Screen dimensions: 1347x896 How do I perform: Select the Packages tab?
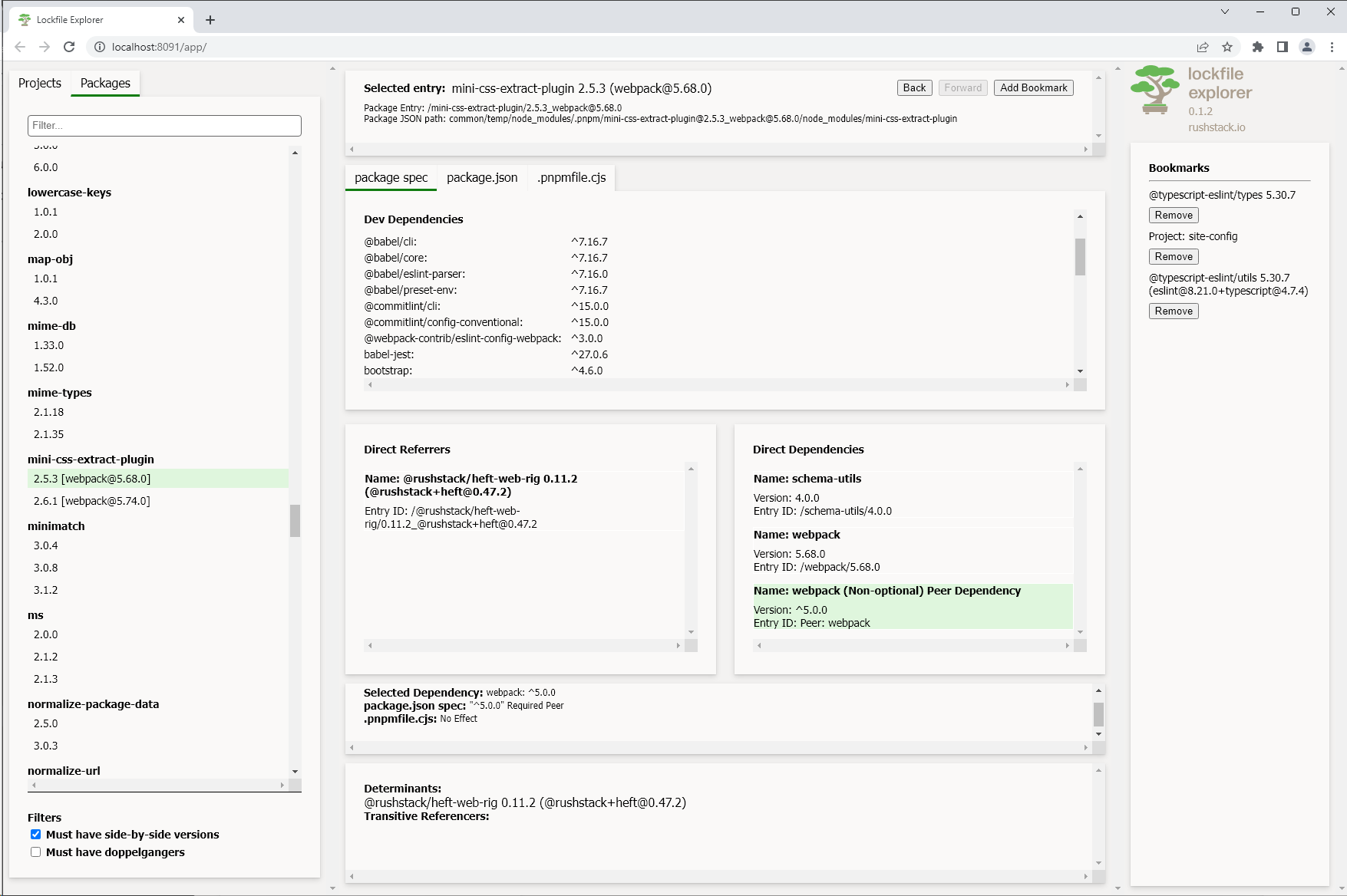105,83
